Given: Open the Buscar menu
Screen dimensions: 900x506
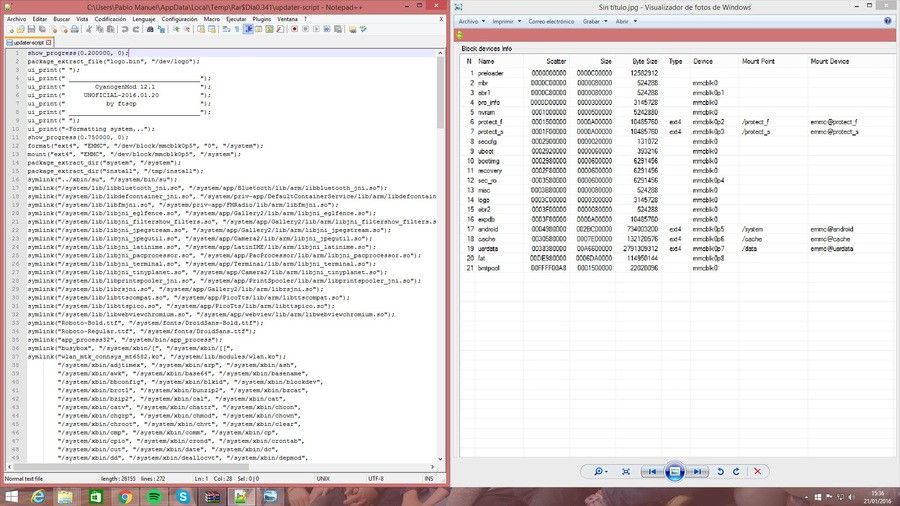Looking at the screenshot, I should click(61, 19).
